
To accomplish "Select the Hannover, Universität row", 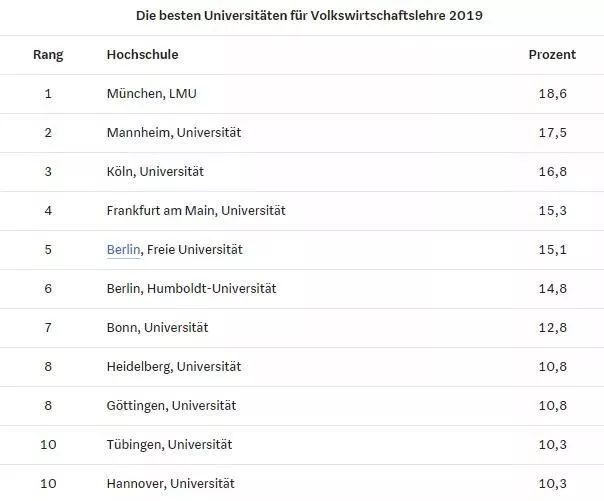I will pyautogui.click(x=302, y=483).
